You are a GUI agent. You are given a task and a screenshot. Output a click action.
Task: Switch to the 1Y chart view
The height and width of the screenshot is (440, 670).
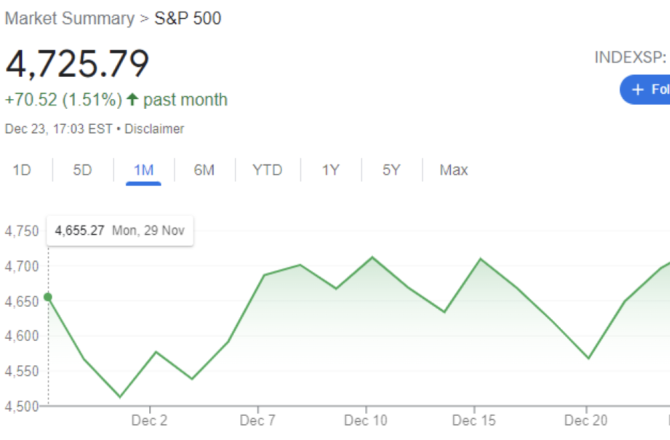tap(331, 170)
